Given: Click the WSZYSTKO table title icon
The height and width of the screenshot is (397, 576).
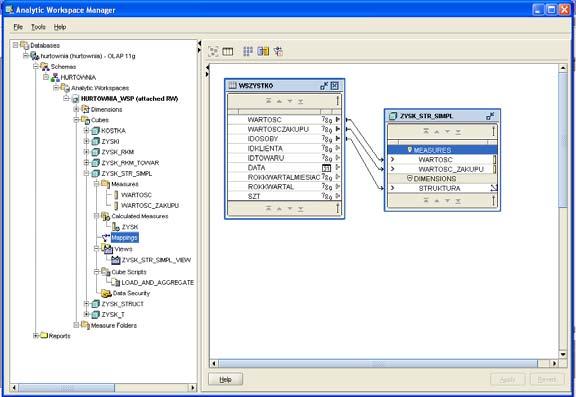Looking at the screenshot, I should (x=233, y=86).
